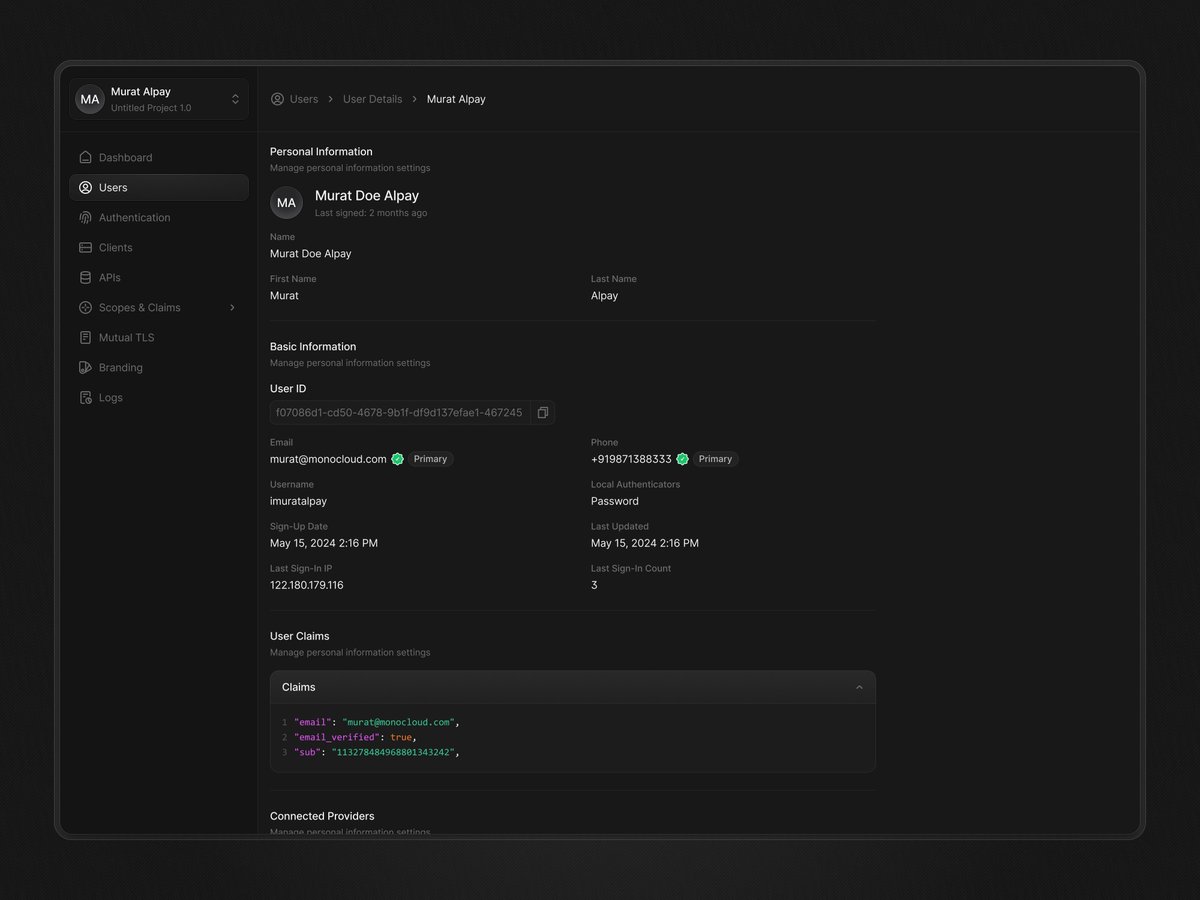The height and width of the screenshot is (900, 1200).
Task: Click the Name value Murat Doe Alpay
Action: [x=311, y=254]
